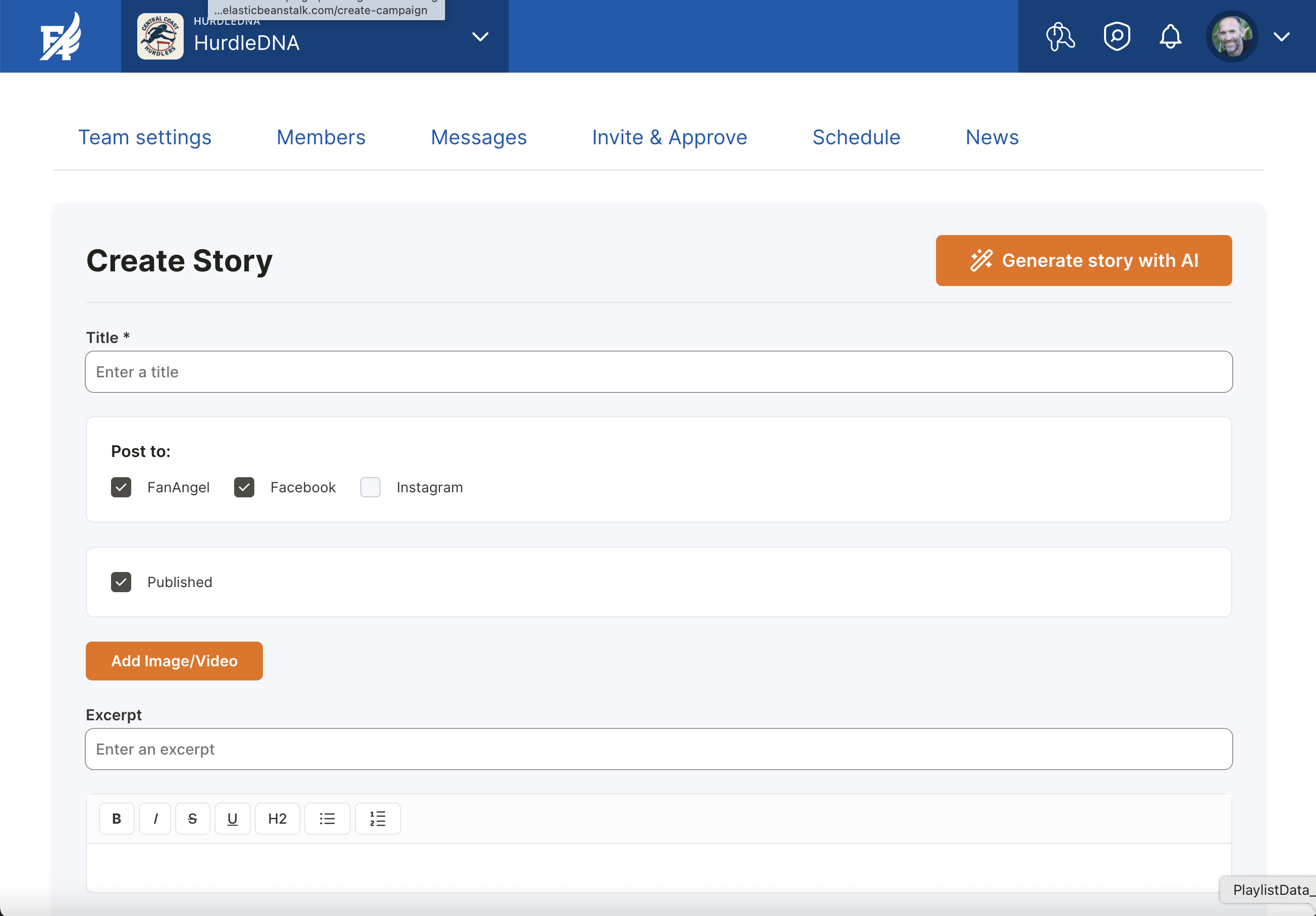1316x916 pixels.
Task: Open the profile menu chevron
Action: tap(1282, 37)
